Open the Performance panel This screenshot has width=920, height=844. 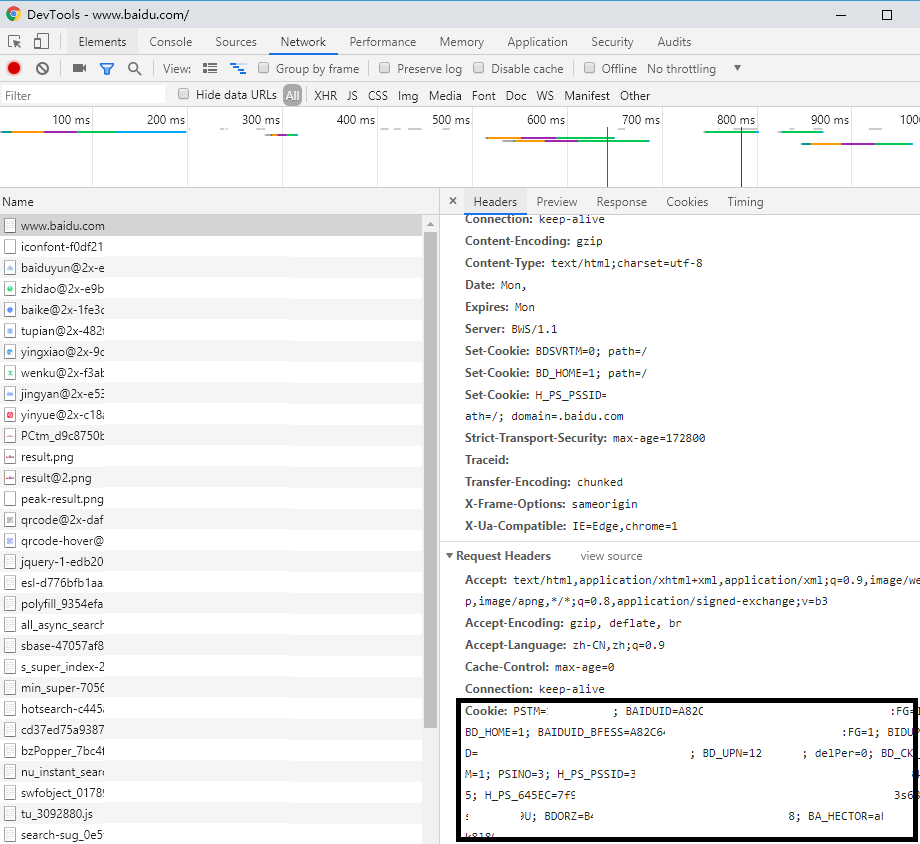click(383, 42)
